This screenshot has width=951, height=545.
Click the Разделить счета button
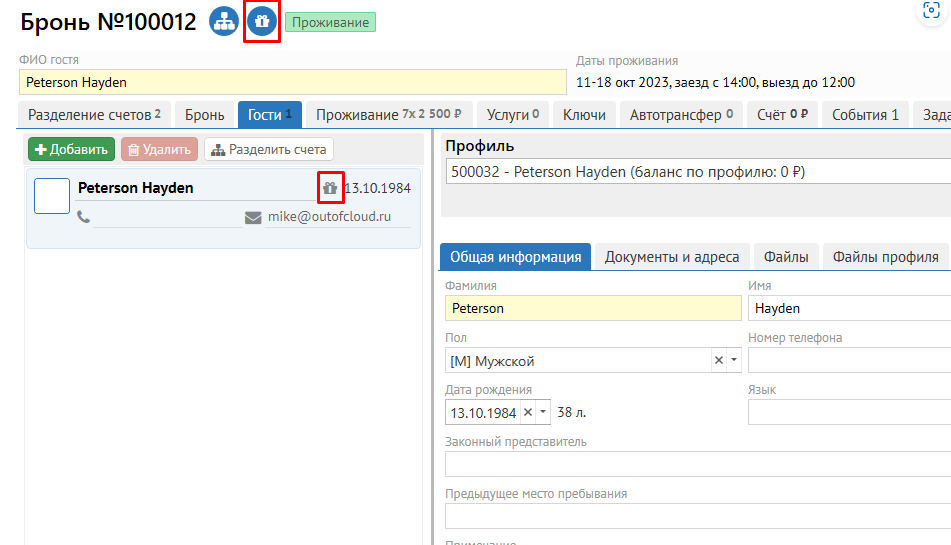click(x=269, y=150)
